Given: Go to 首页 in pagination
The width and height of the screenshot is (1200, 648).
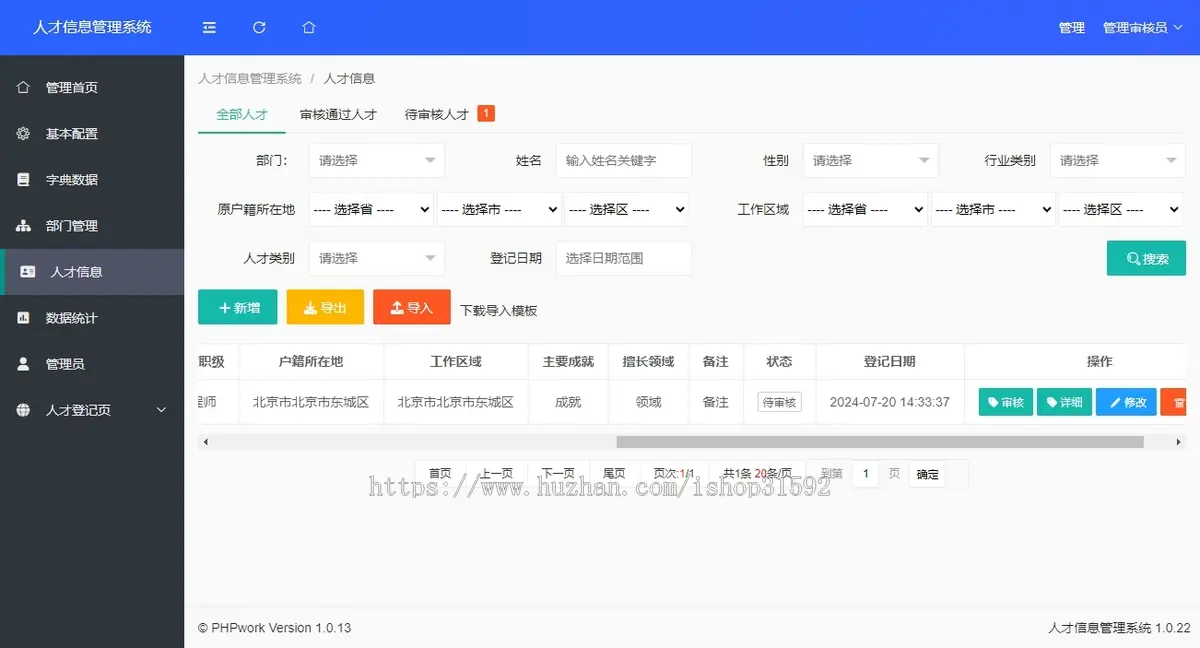Looking at the screenshot, I should click(440, 474).
